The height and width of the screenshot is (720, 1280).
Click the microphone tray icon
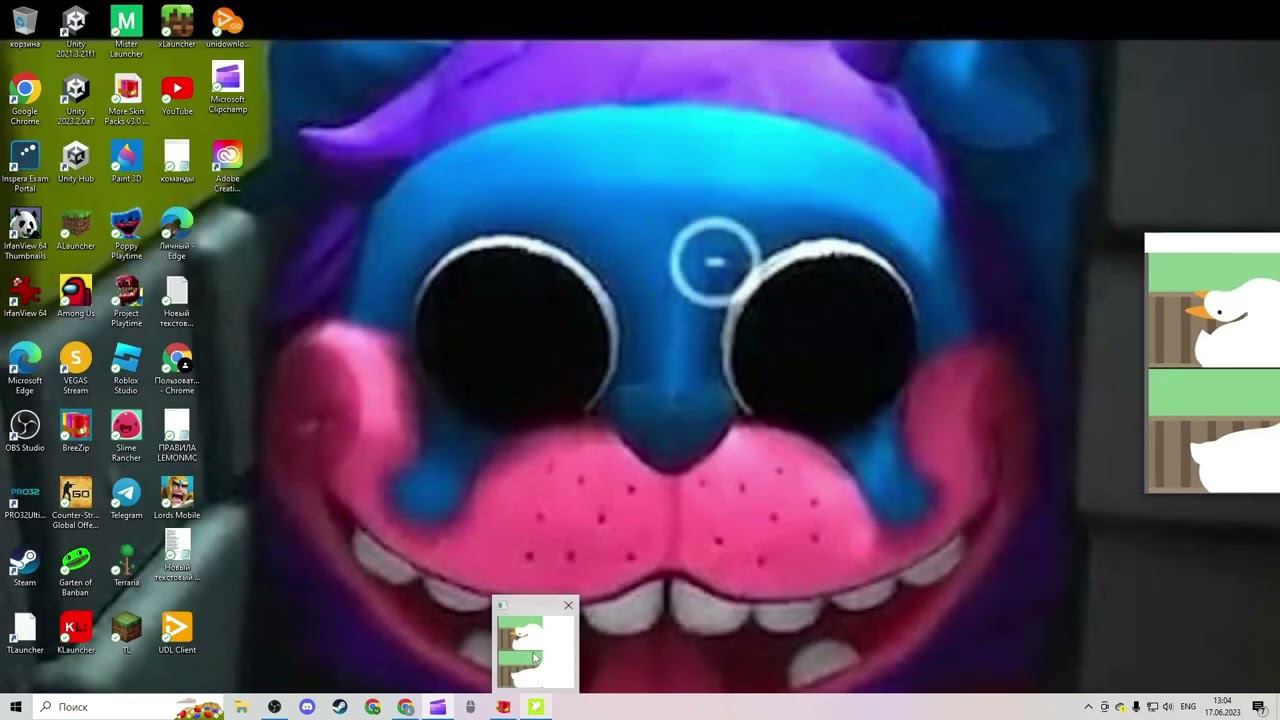point(1136,707)
